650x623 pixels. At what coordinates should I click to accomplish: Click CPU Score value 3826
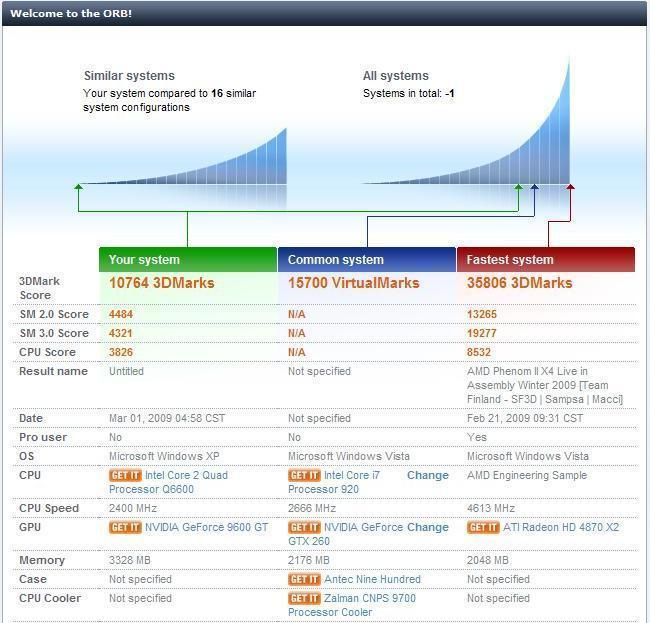tap(121, 352)
